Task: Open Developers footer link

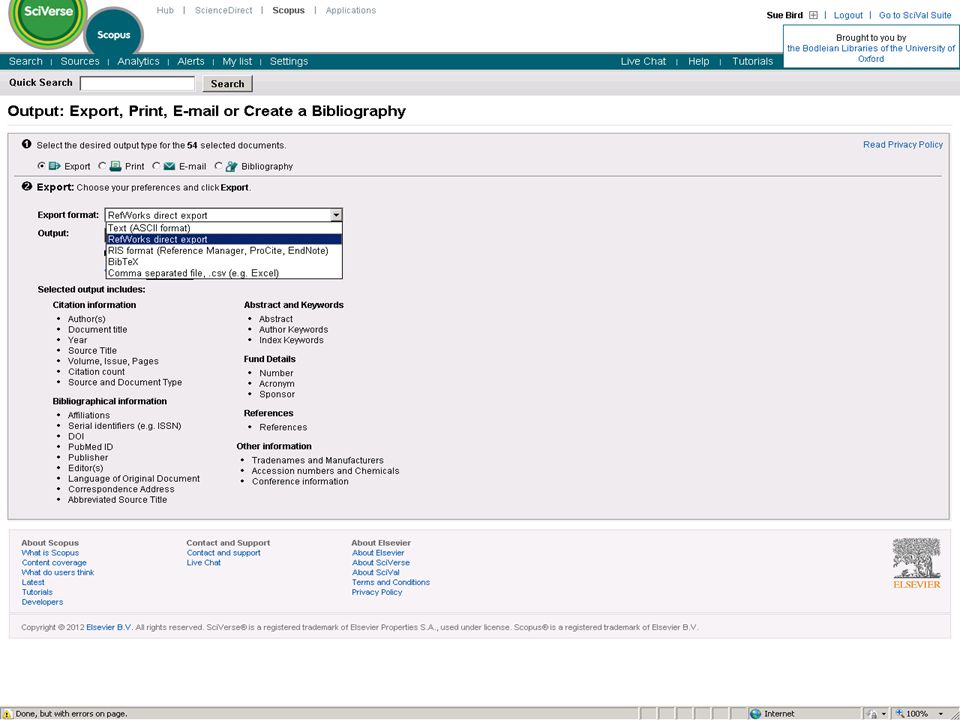Action: (42, 602)
